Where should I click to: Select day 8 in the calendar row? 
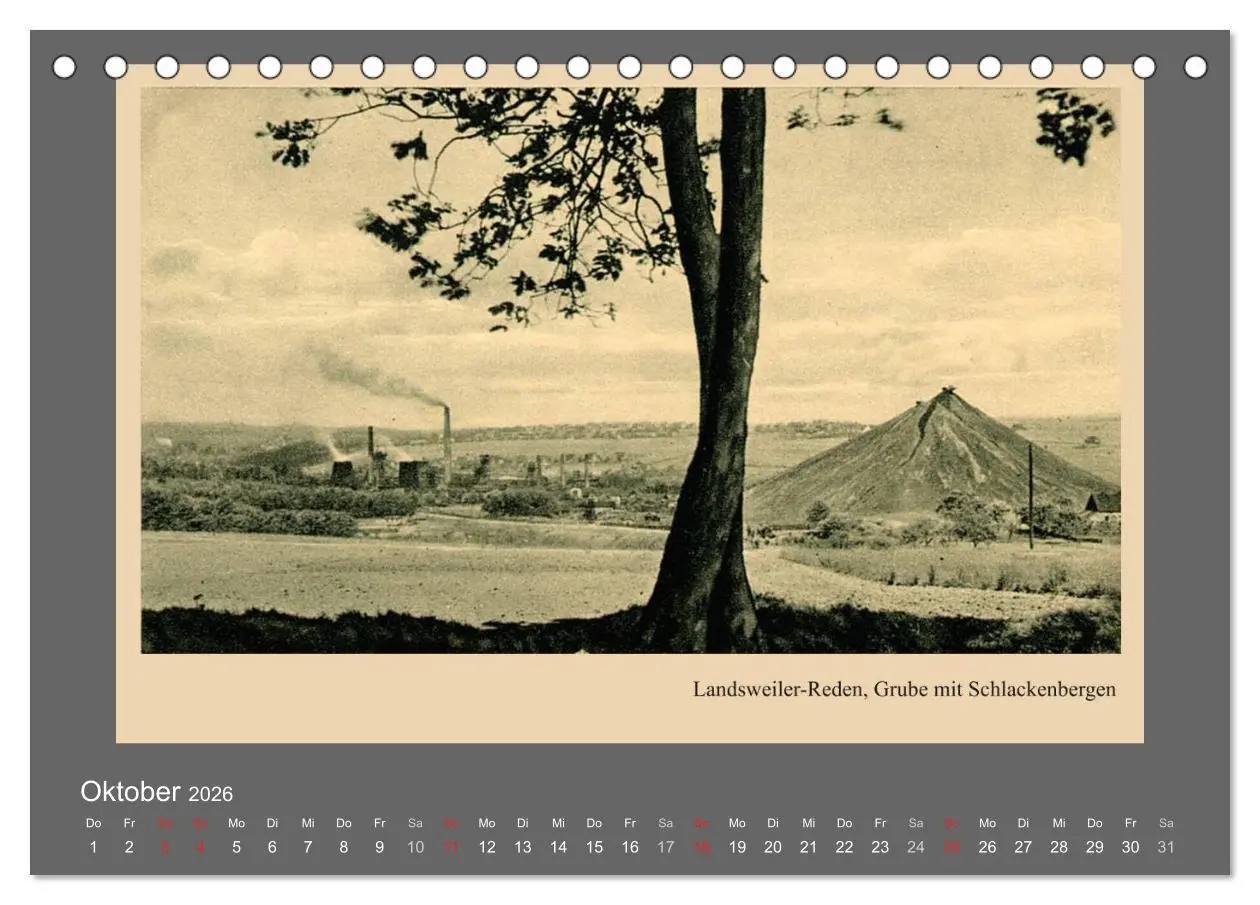click(x=344, y=847)
